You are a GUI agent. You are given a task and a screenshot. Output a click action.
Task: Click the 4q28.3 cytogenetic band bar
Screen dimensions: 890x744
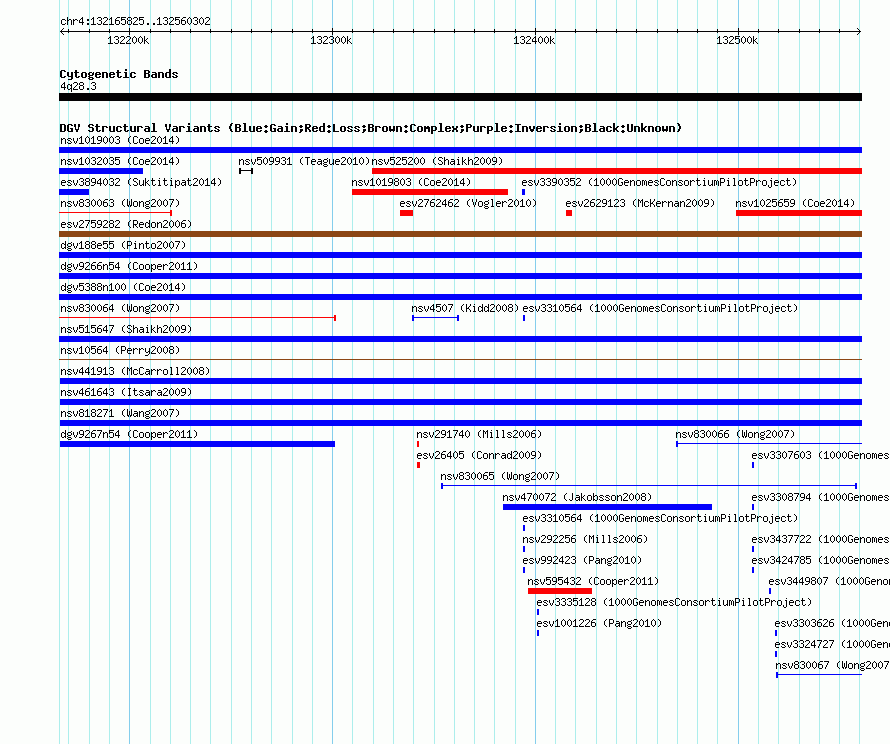(x=460, y=97)
